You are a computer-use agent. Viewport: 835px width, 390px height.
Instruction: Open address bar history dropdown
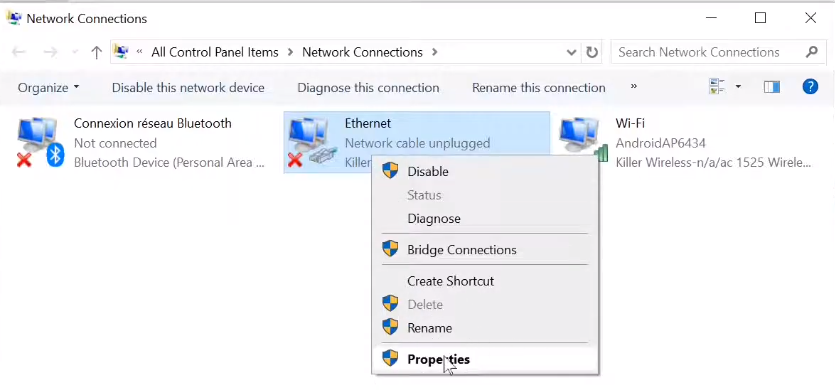pyautogui.click(x=571, y=52)
